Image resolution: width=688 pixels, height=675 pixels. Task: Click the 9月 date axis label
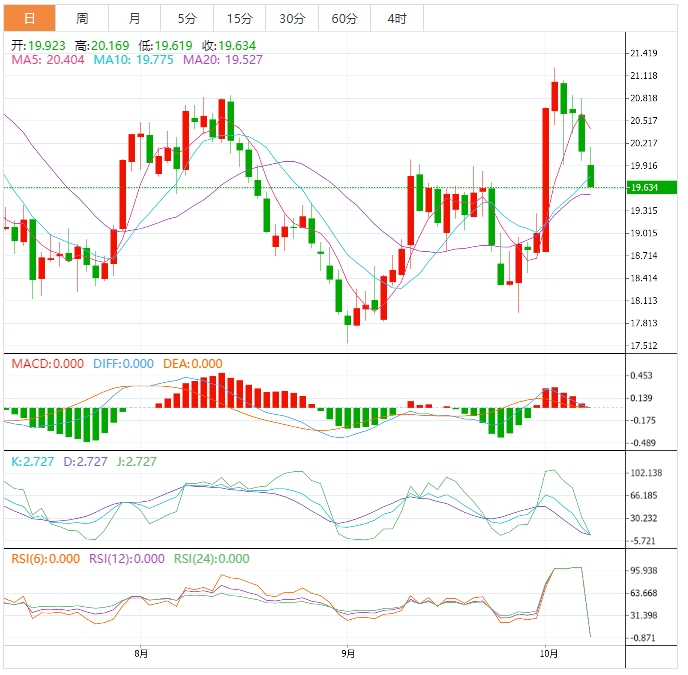point(348,654)
